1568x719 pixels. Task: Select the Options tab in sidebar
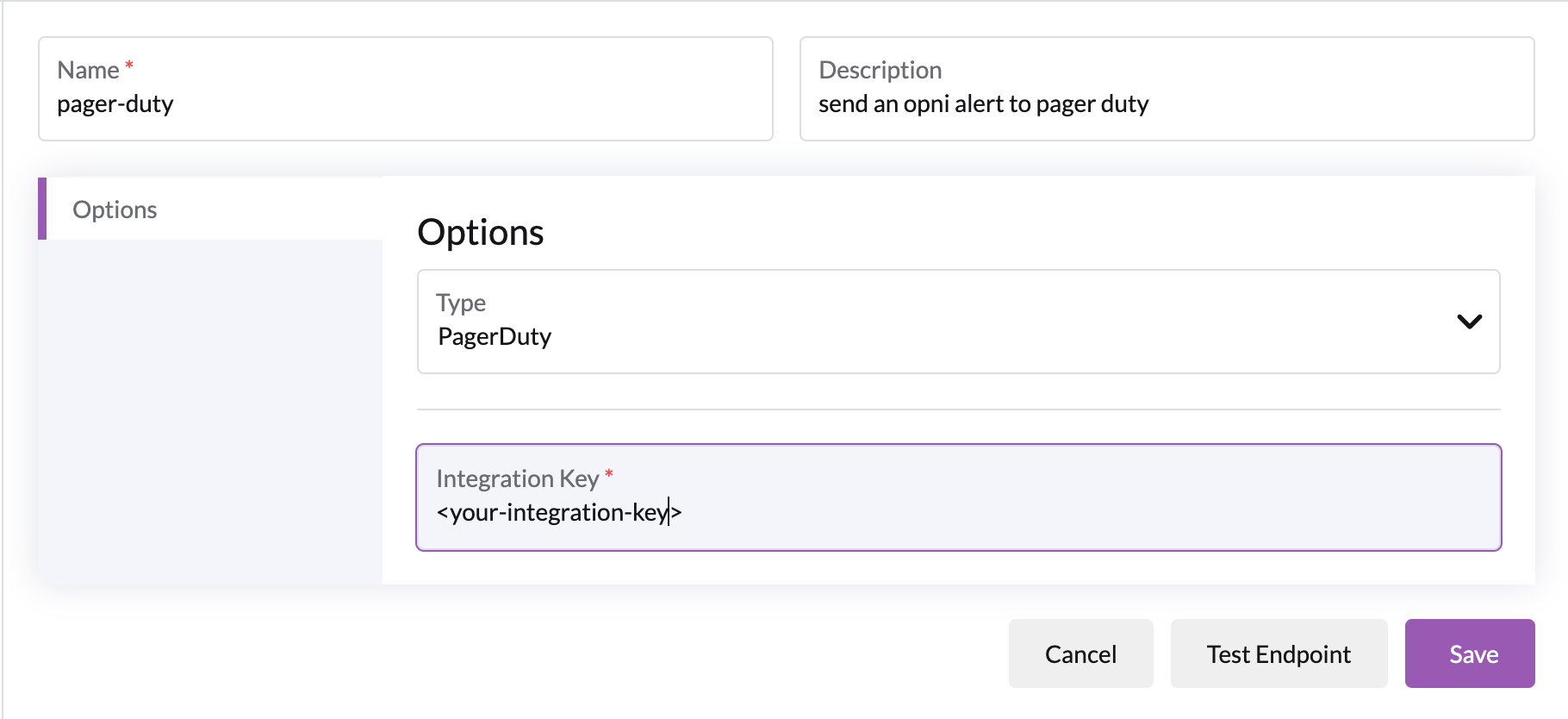210,209
